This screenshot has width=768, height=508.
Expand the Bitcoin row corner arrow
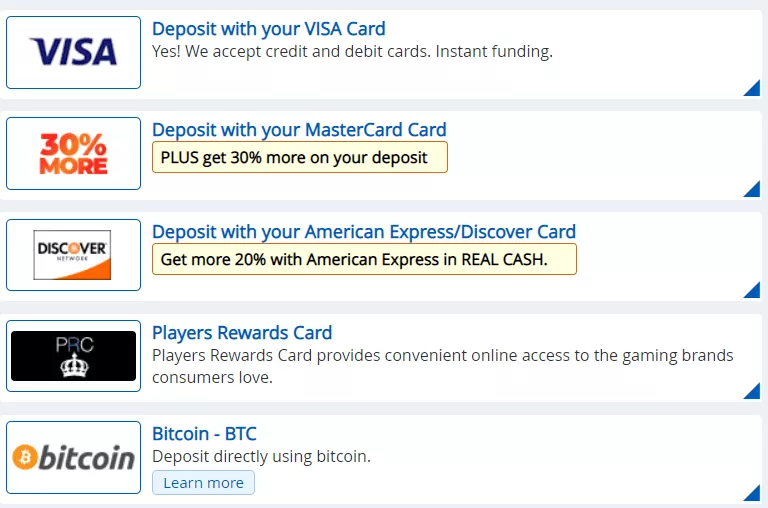(x=753, y=493)
